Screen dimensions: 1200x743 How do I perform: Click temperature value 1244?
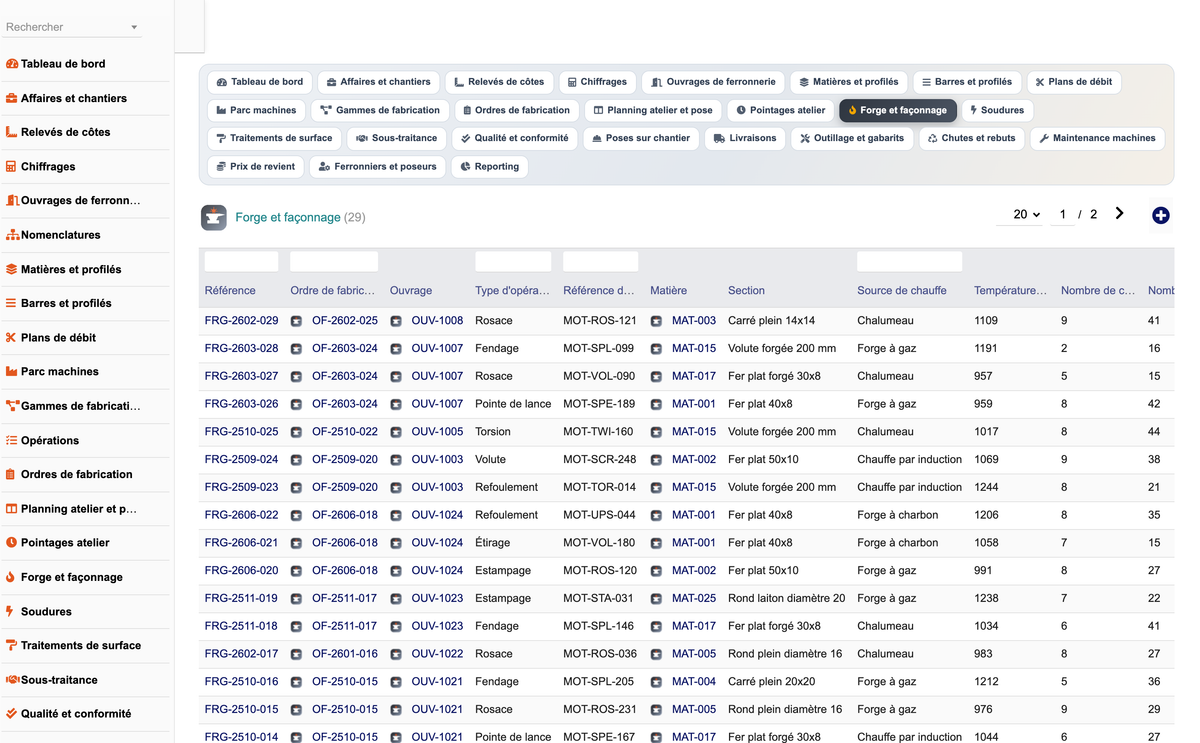pyautogui.click(x=985, y=487)
